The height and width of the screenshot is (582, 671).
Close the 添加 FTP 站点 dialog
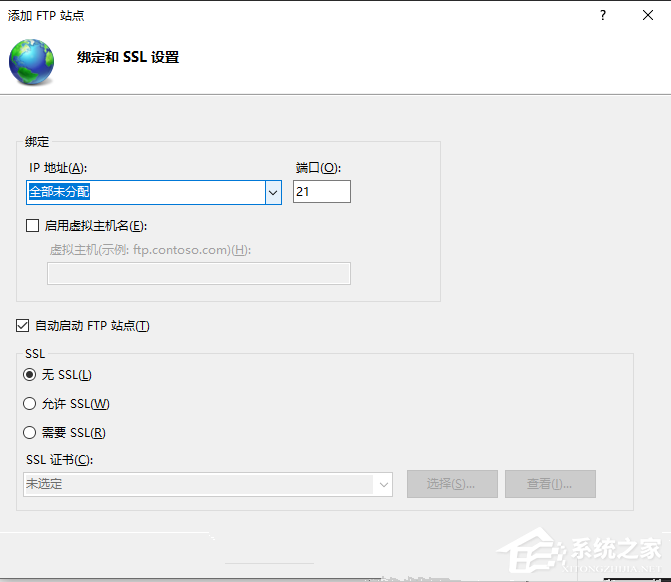(647, 15)
